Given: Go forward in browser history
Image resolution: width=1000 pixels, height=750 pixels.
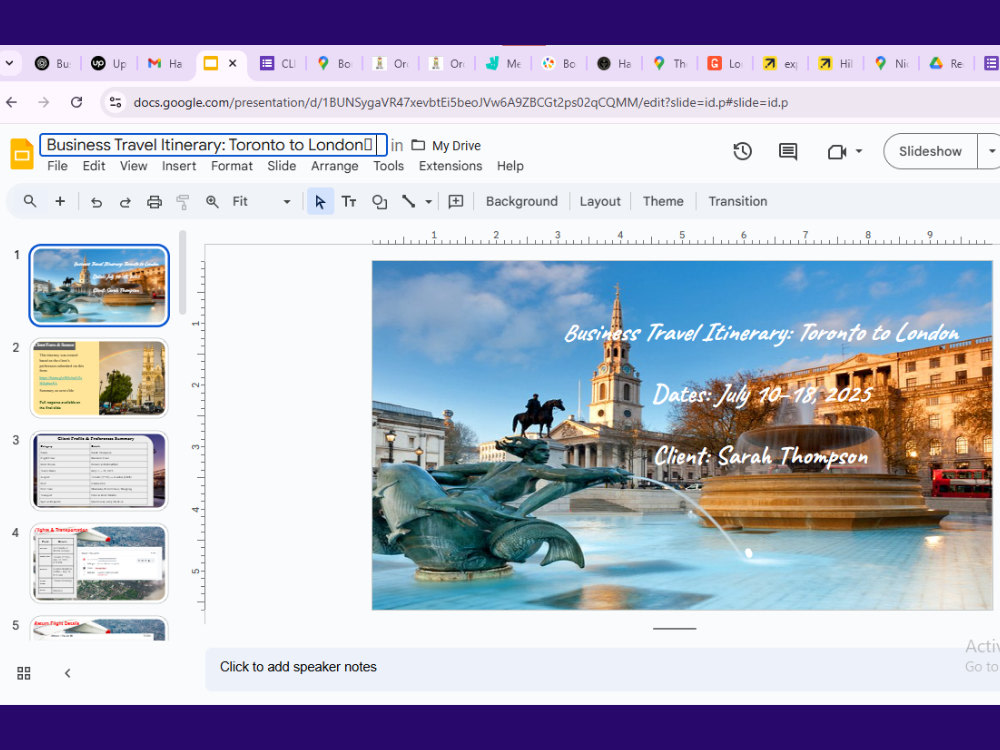Looking at the screenshot, I should pos(43,102).
